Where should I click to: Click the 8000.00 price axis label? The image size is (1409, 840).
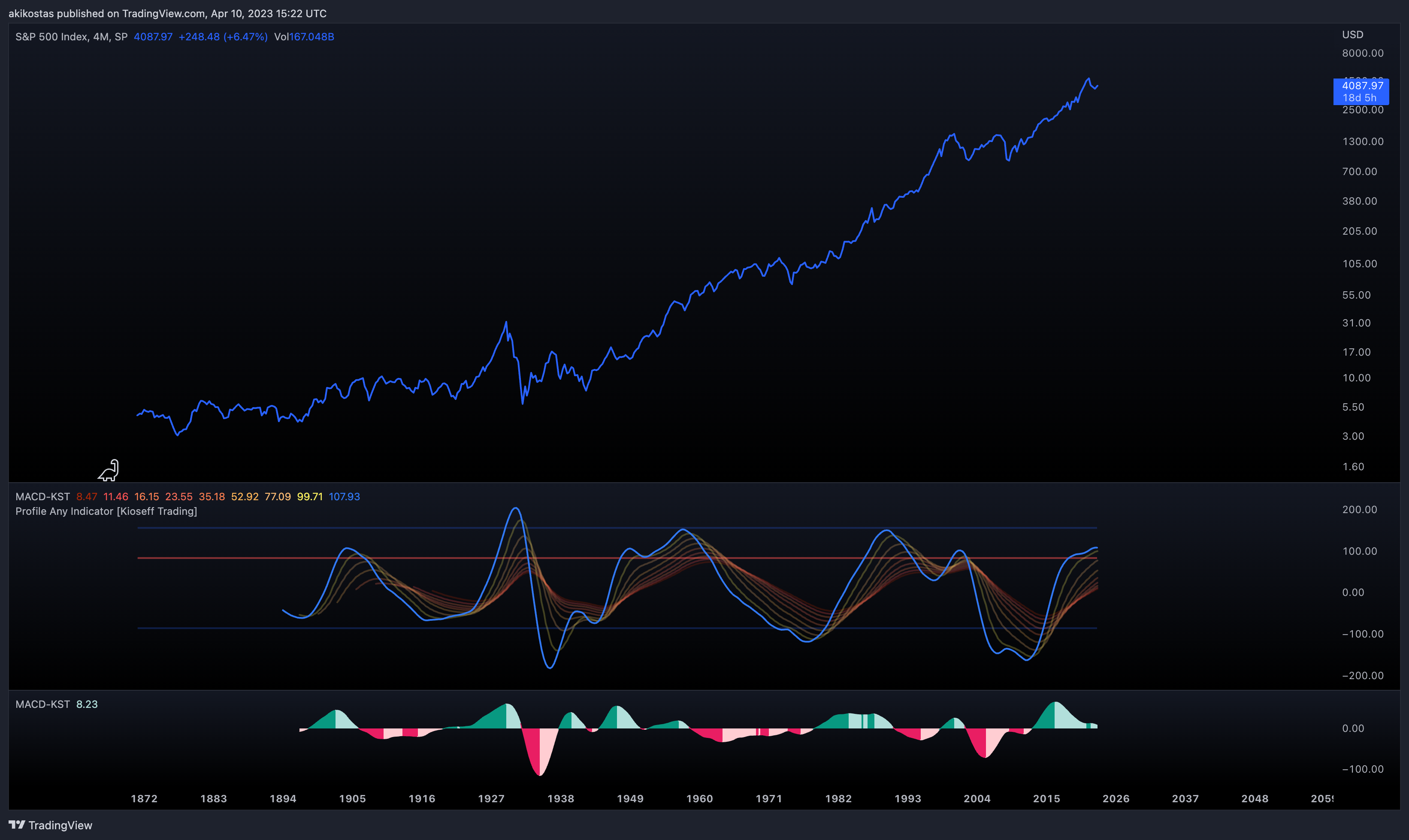1363,53
